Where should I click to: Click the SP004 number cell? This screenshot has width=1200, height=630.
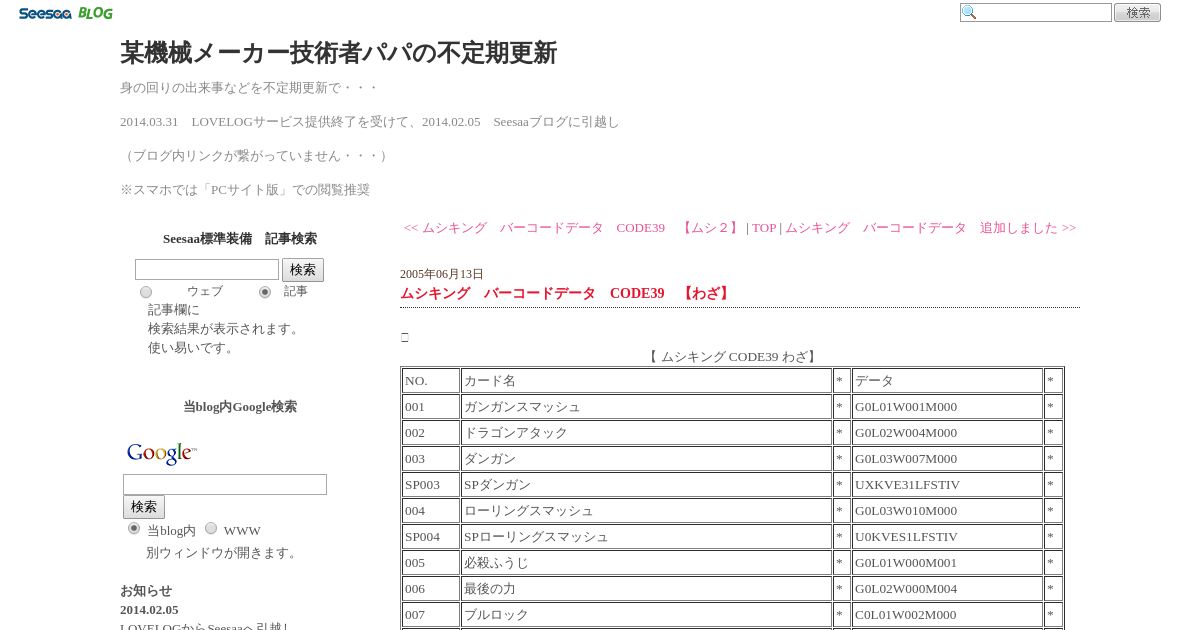coord(431,537)
